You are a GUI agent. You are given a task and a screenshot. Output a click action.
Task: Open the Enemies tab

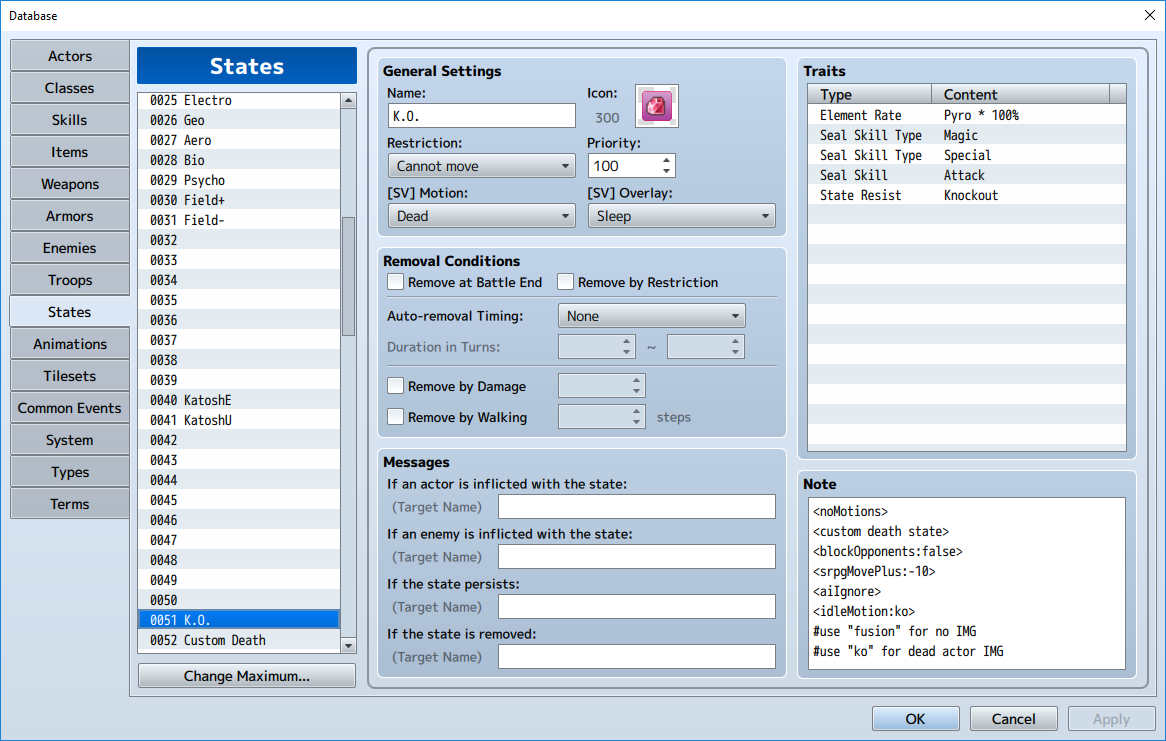pos(70,248)
